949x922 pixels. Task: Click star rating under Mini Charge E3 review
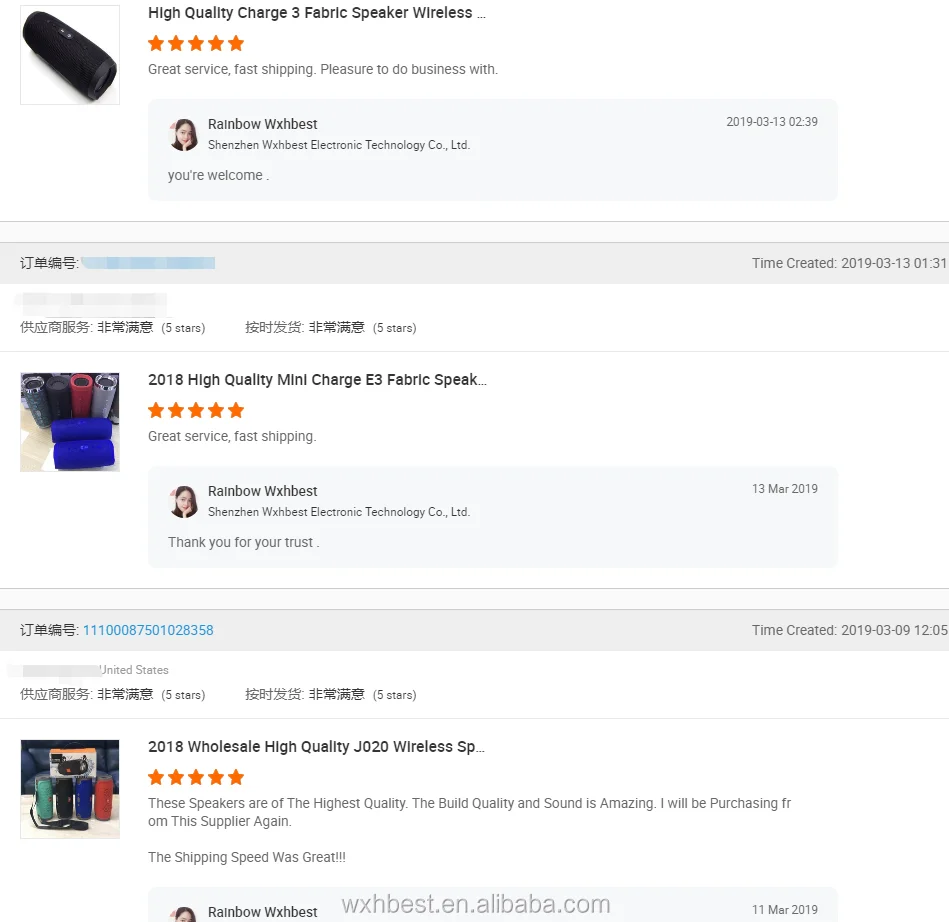coord(196,410)
